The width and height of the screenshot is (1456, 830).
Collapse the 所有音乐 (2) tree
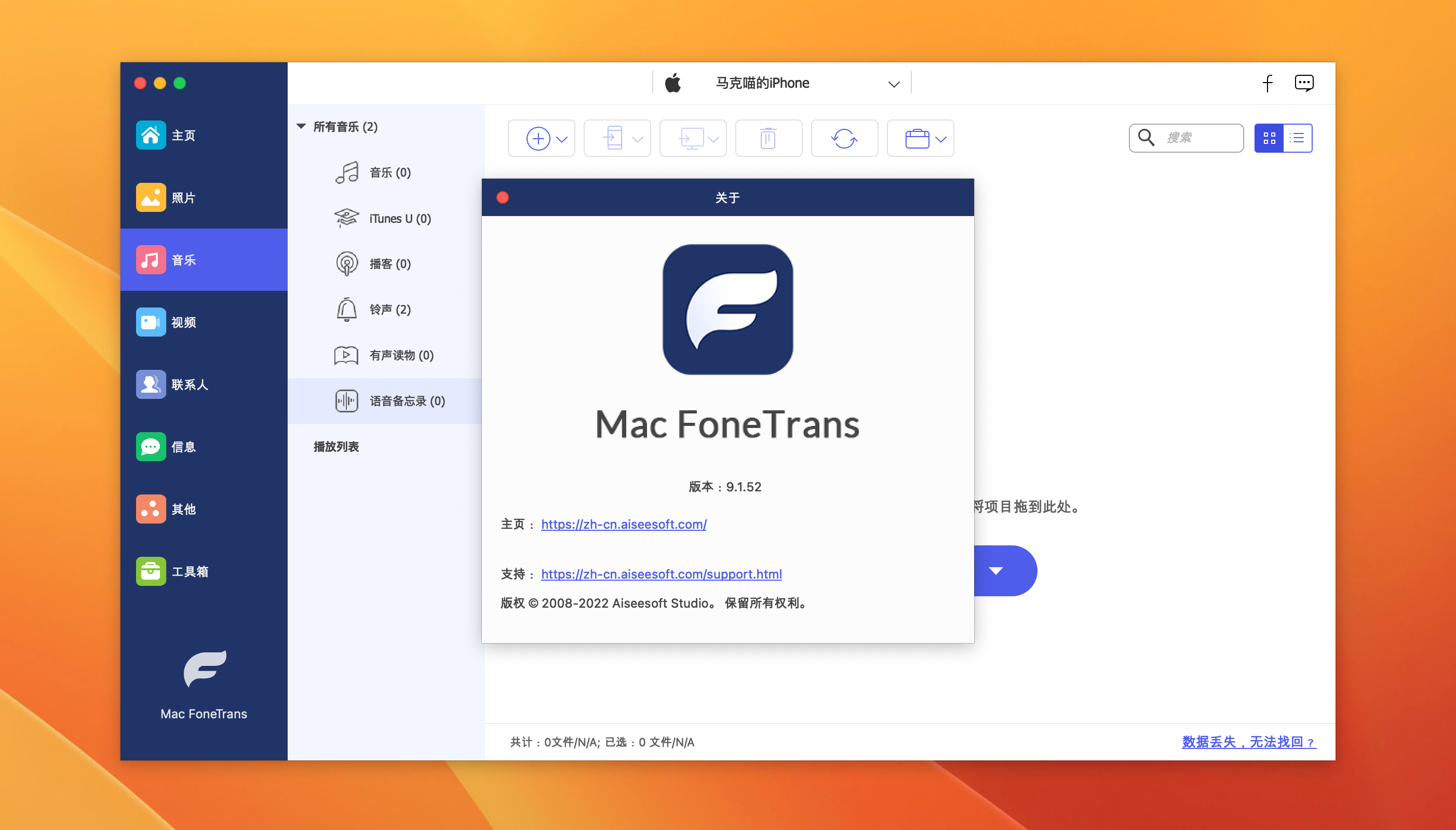[301, 126]
